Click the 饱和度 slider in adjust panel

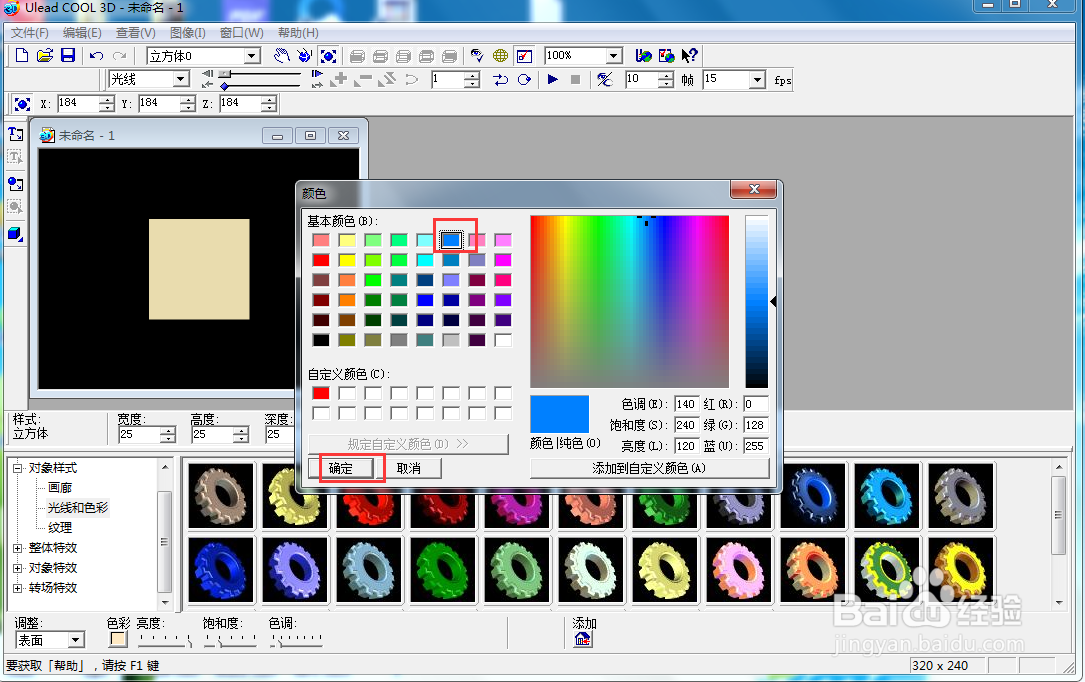click(230, 640)
